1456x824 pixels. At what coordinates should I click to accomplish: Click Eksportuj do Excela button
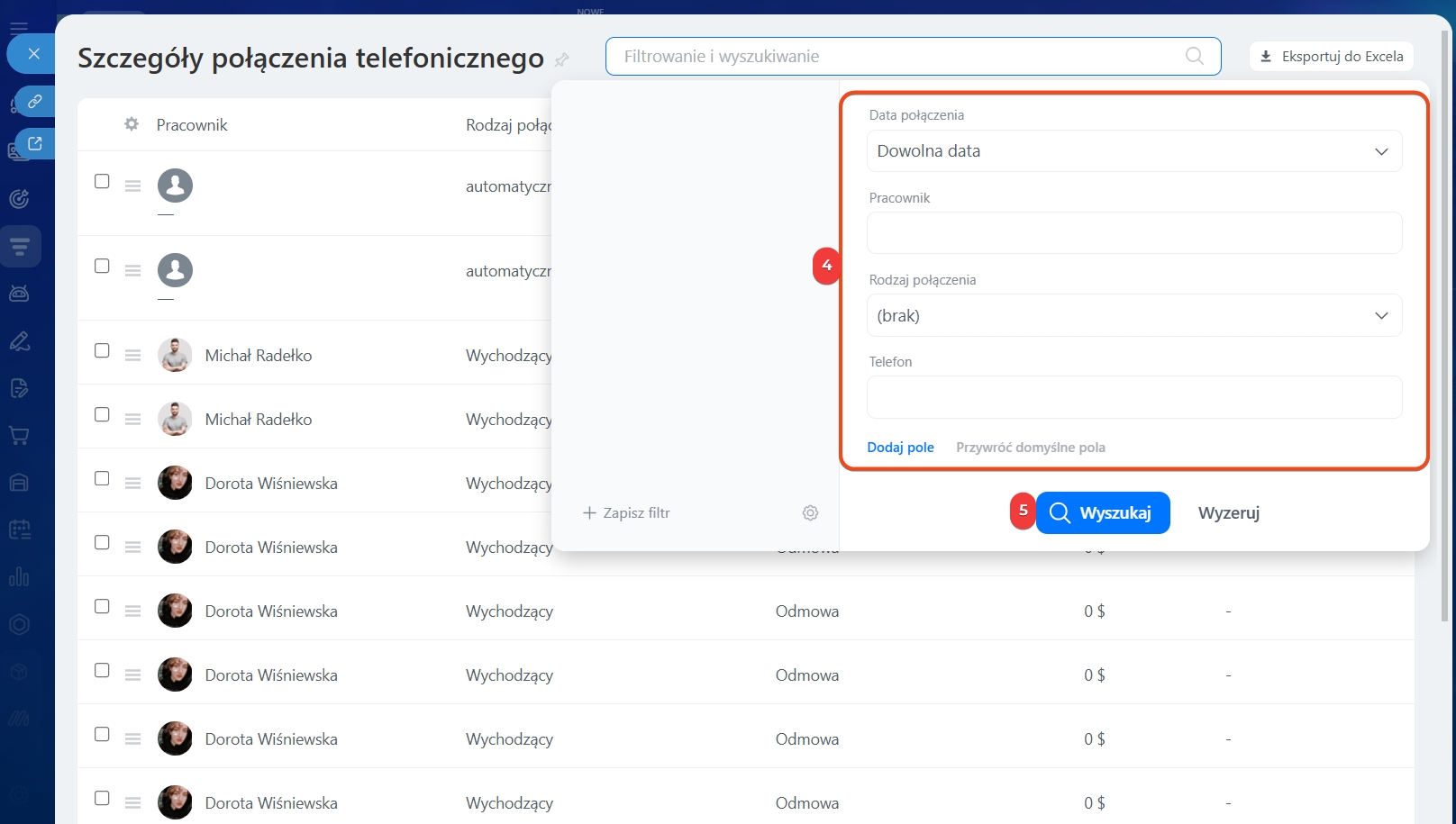1331,56
